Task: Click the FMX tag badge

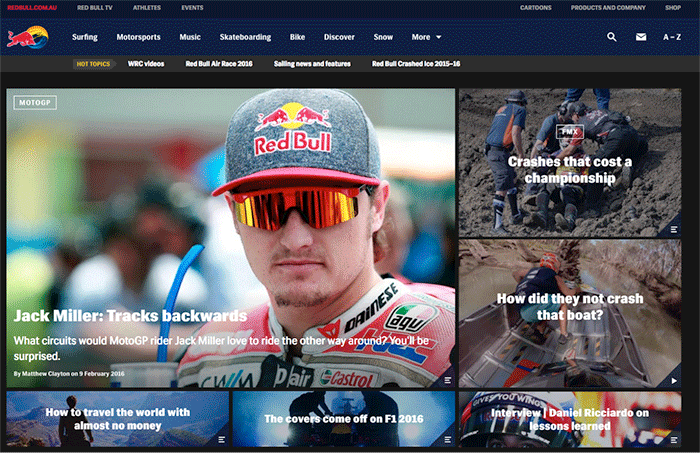Action: pos(570,132)
